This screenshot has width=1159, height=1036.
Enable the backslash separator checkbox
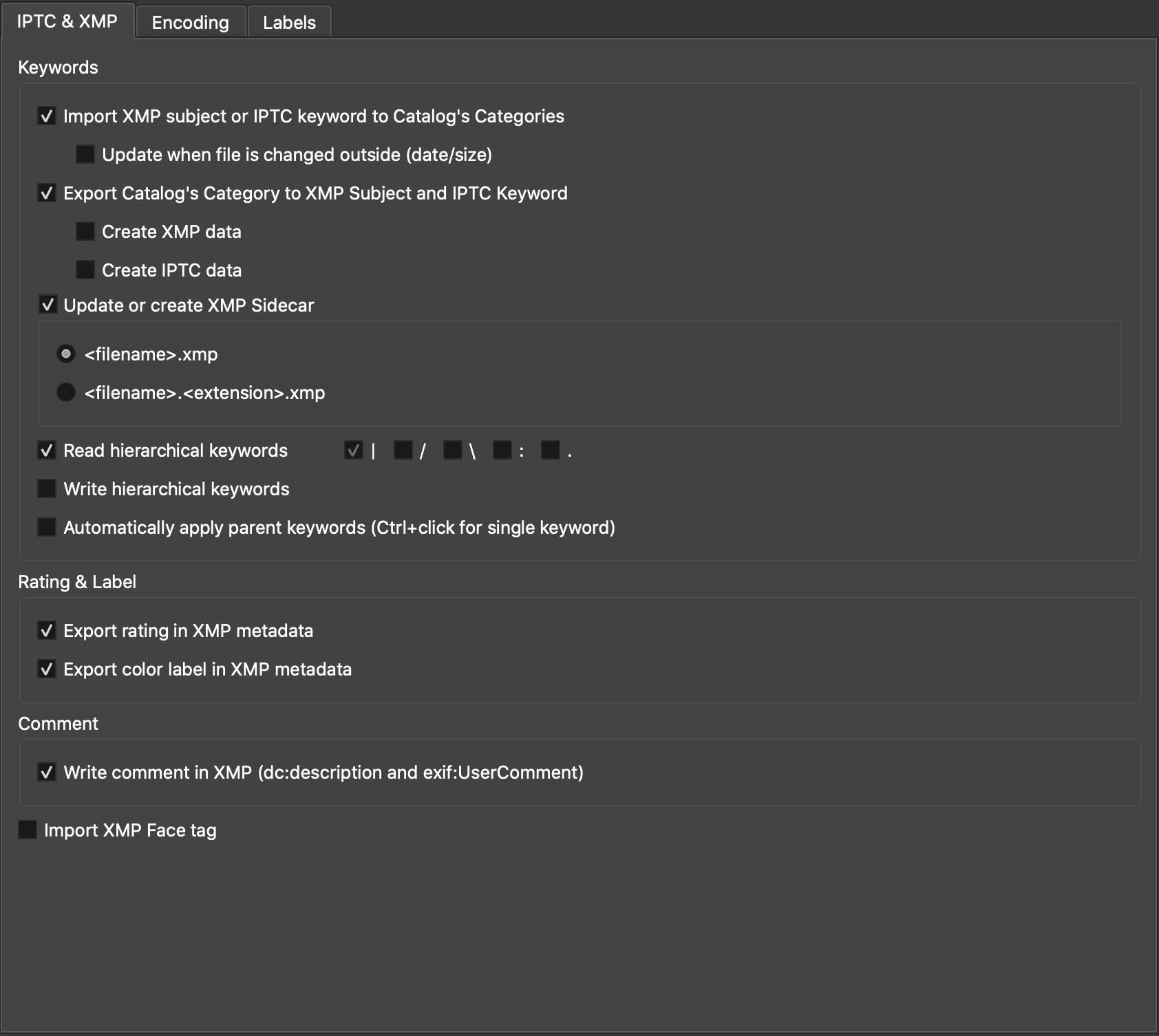pos(453,451)
